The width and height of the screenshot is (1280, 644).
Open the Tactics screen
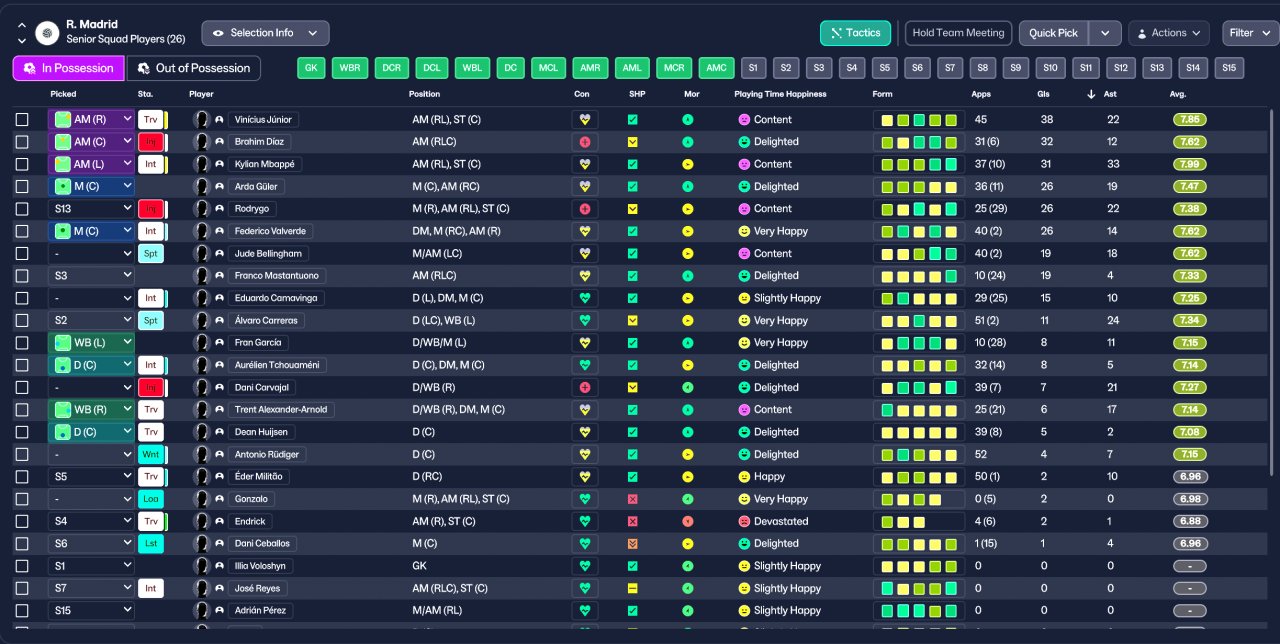click(x=855, y=33)
